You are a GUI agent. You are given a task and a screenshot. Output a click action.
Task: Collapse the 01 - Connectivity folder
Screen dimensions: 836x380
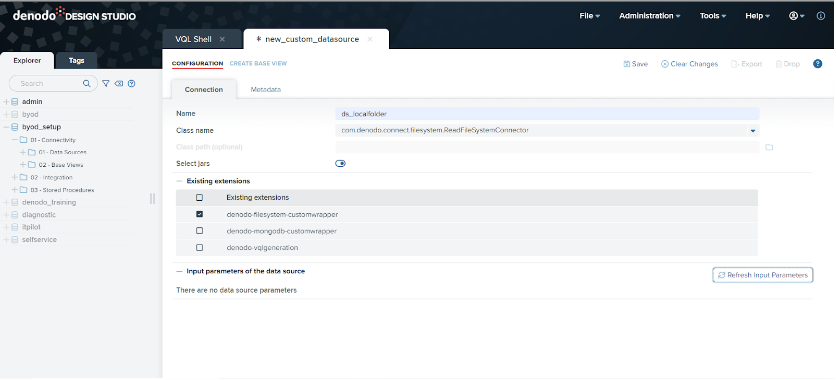(14, 140)
